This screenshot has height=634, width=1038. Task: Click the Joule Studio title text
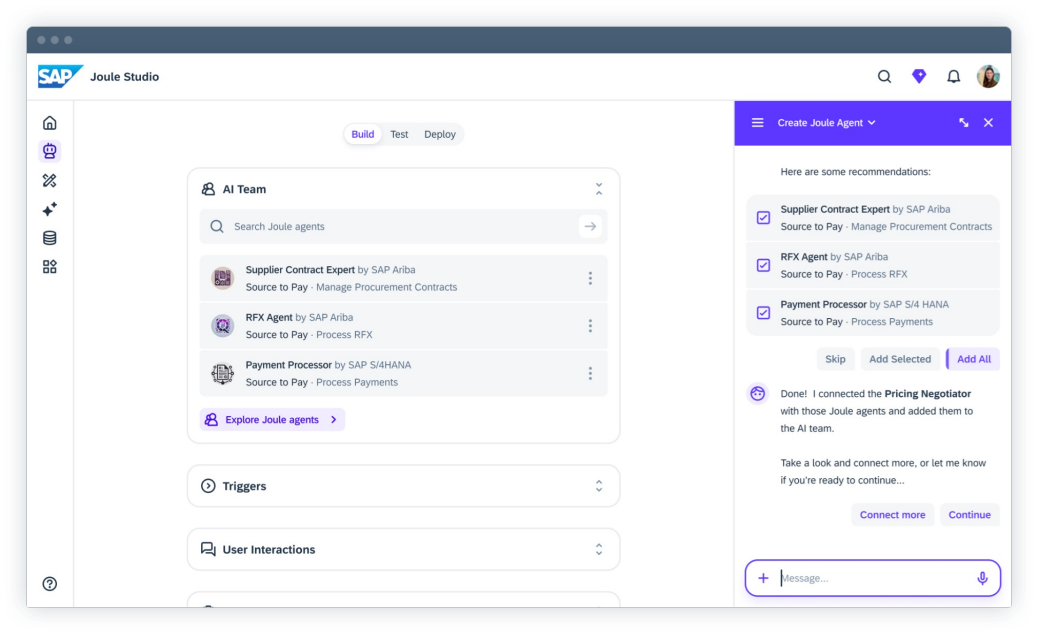point(124,77)
